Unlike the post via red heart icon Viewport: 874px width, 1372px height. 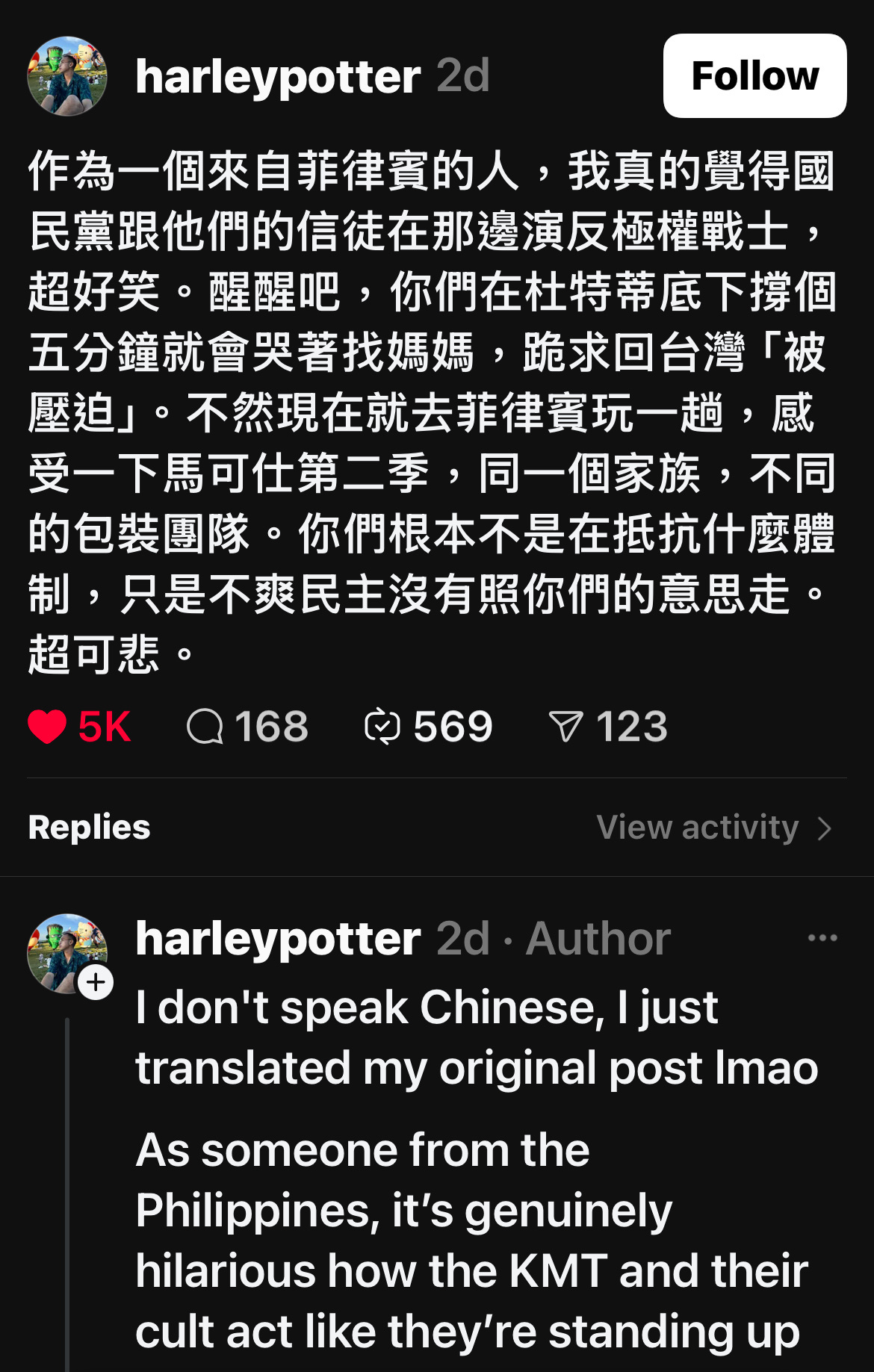tap(47, 727)
